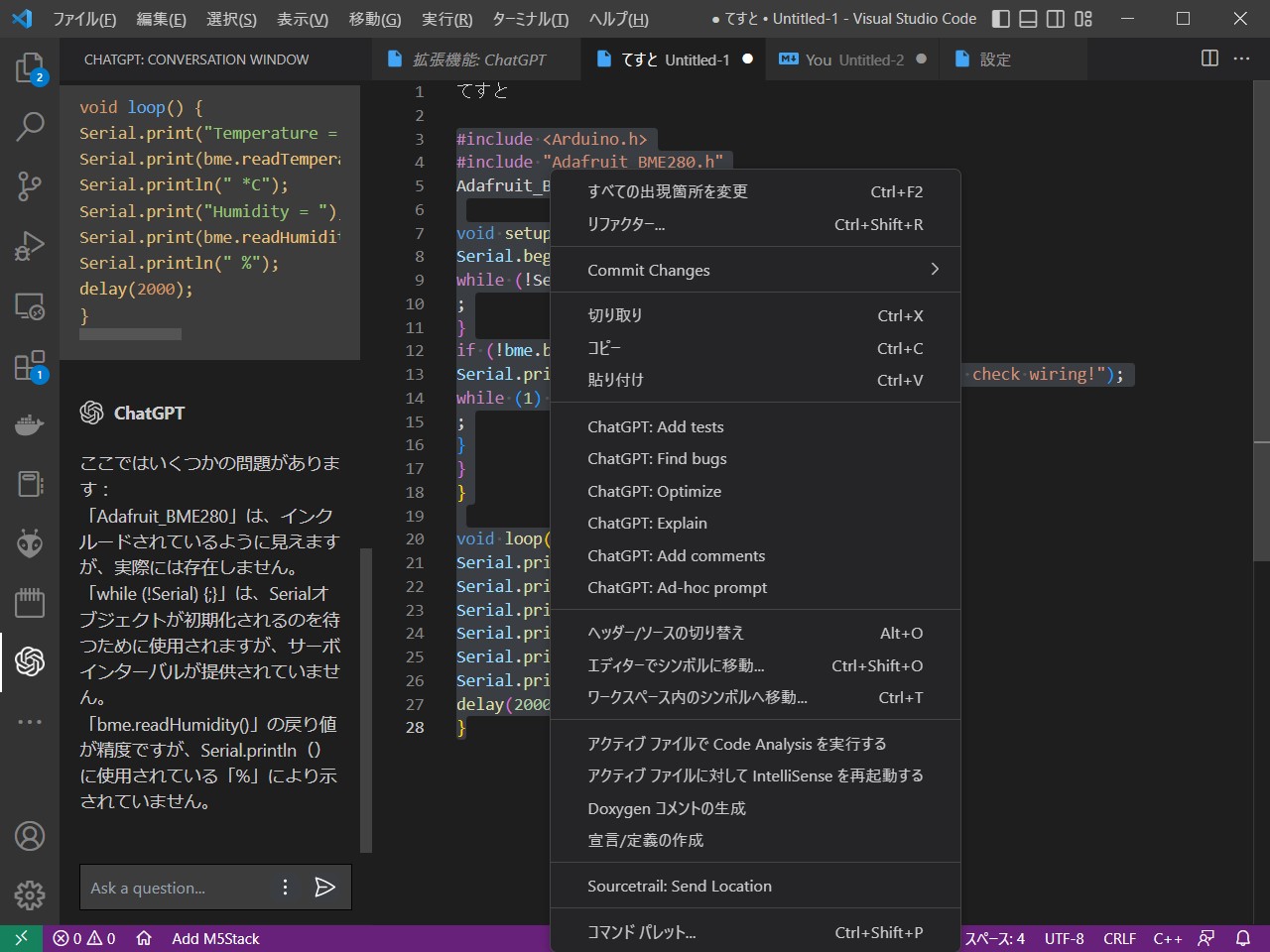Run ChatGPT: Explain

click(x=756, y=523)
